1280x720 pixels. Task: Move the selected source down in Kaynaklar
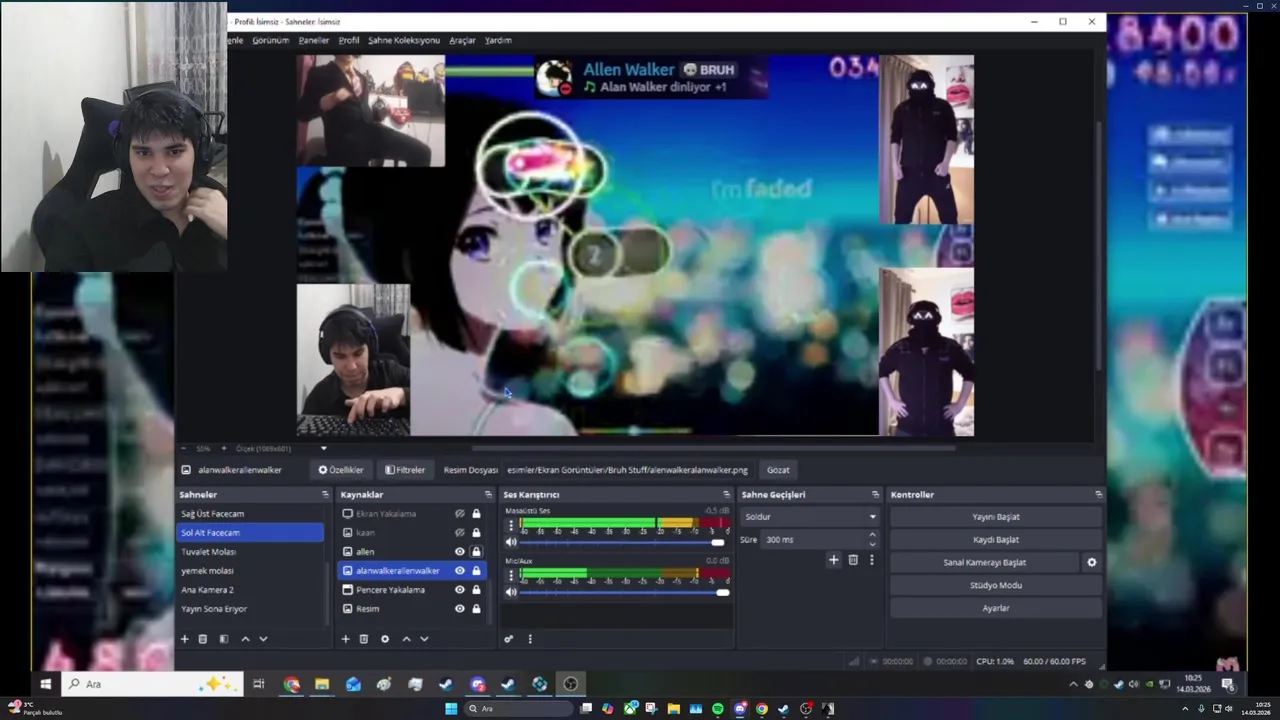(424, 639)
